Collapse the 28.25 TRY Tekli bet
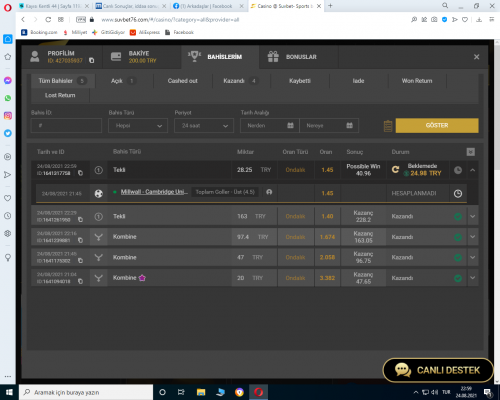The width and height of the screenshot is (500, 400). (473, 170)
